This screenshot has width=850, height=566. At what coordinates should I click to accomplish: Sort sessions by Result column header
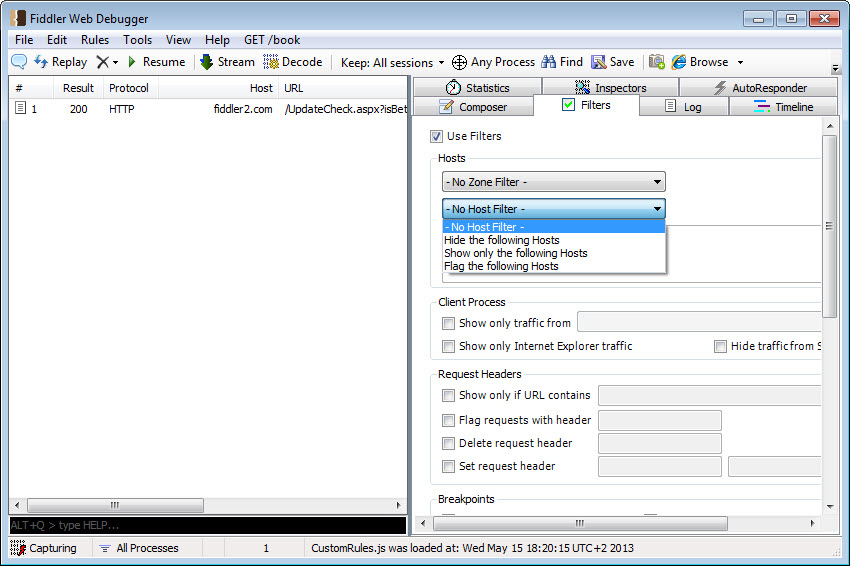tap(78, 88)
